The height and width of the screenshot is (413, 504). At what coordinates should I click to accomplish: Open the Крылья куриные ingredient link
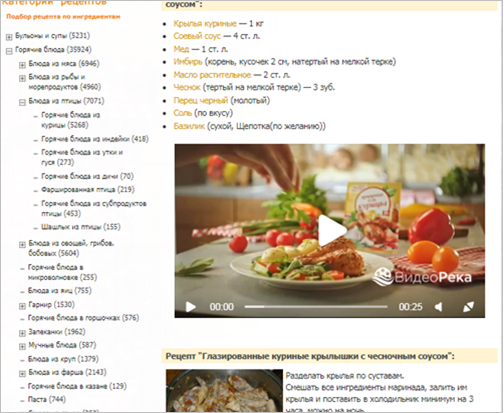click(205, 23)
